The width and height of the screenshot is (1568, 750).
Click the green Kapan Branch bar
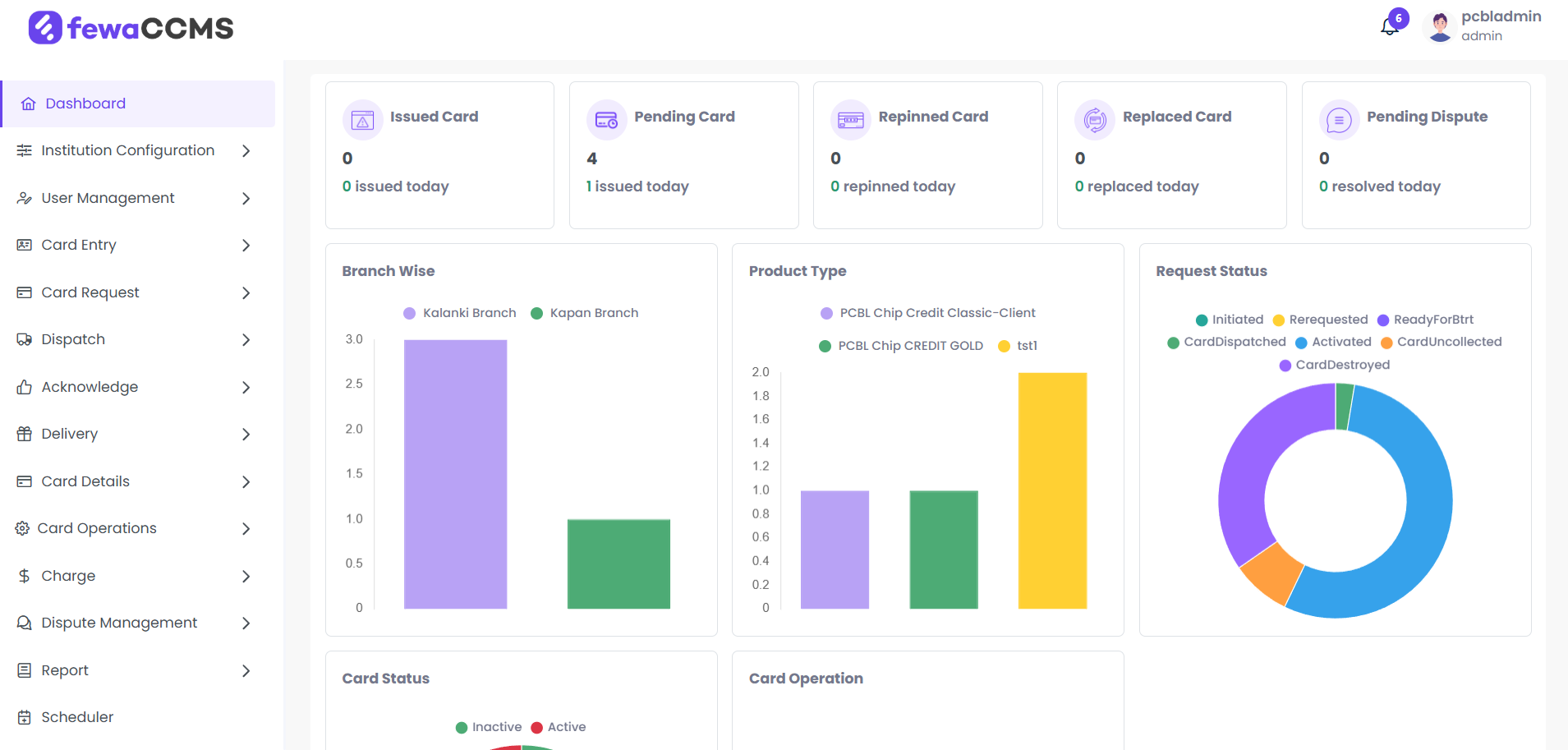pyautogui.click(x=618, y=564)
